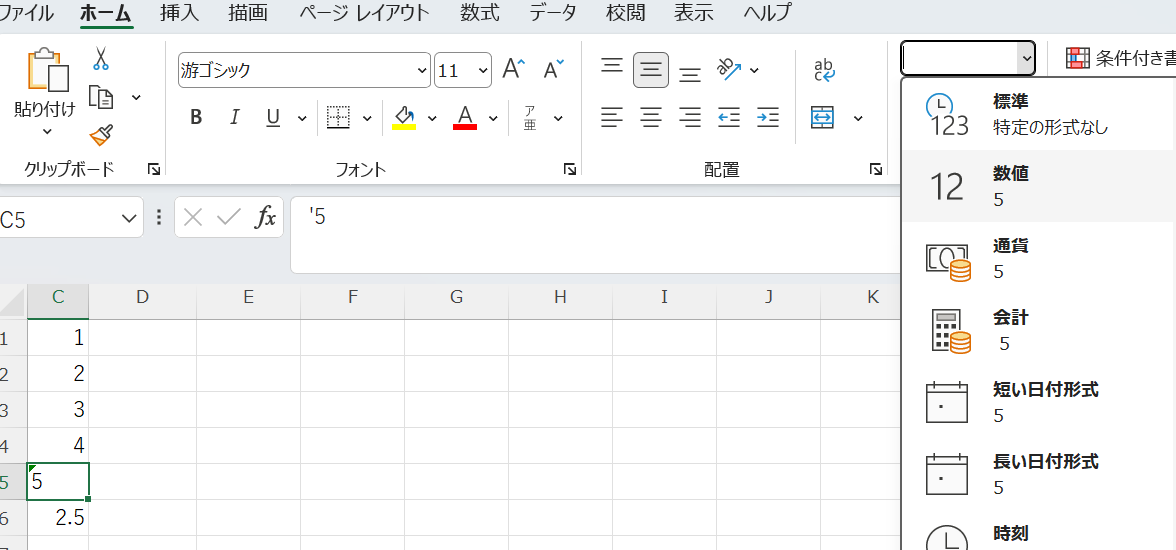Viewport: 1176px width, 550px height.
Task: Expand the Name Box dropdown arrow
Action: [129, 219]
